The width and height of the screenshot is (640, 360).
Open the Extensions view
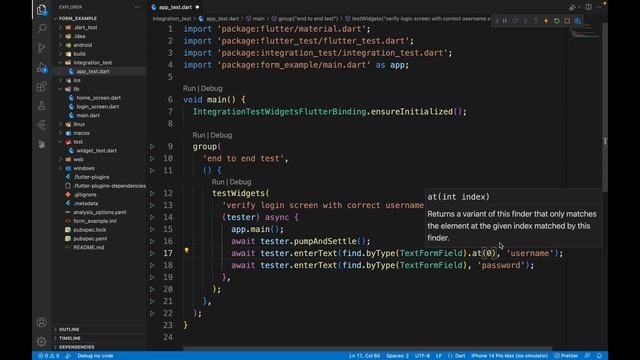coord(41,87)
